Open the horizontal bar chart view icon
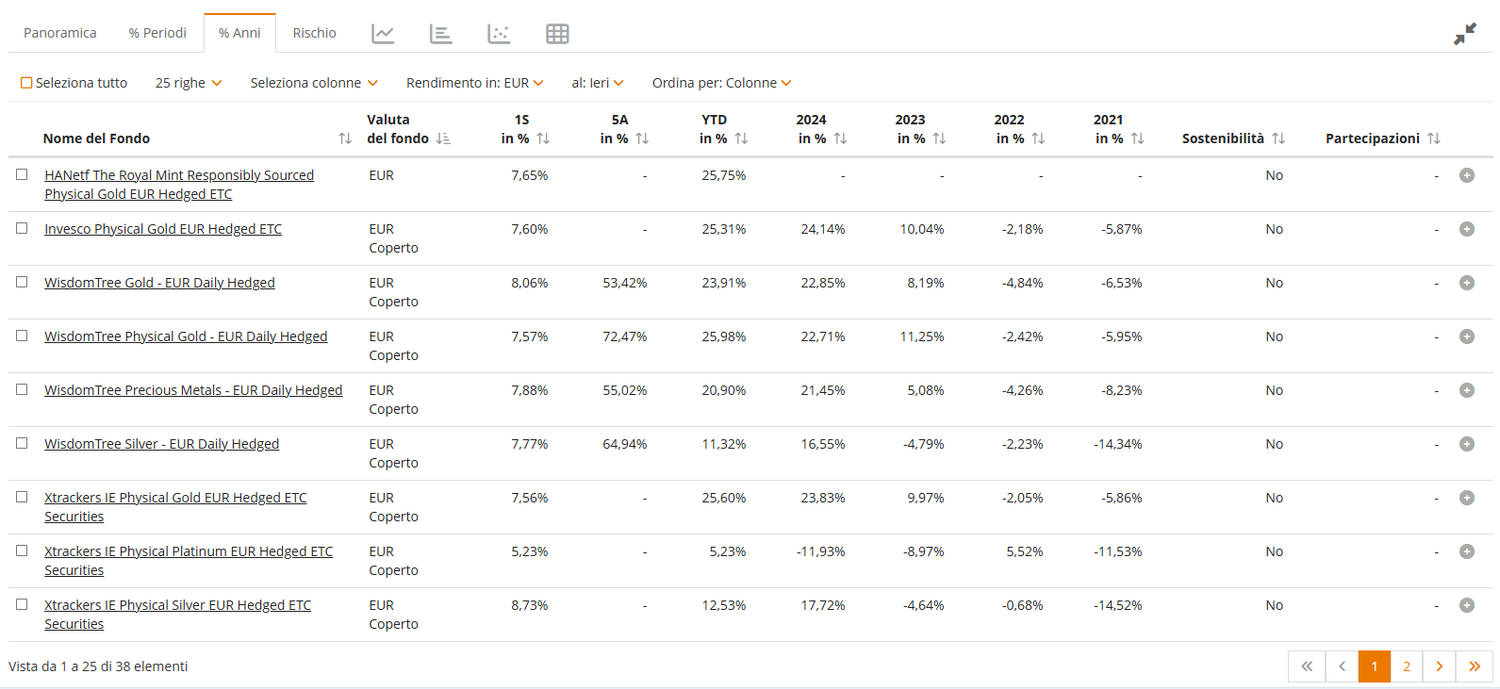Screen dimensions: 1500x689 (x=441, y=33)
